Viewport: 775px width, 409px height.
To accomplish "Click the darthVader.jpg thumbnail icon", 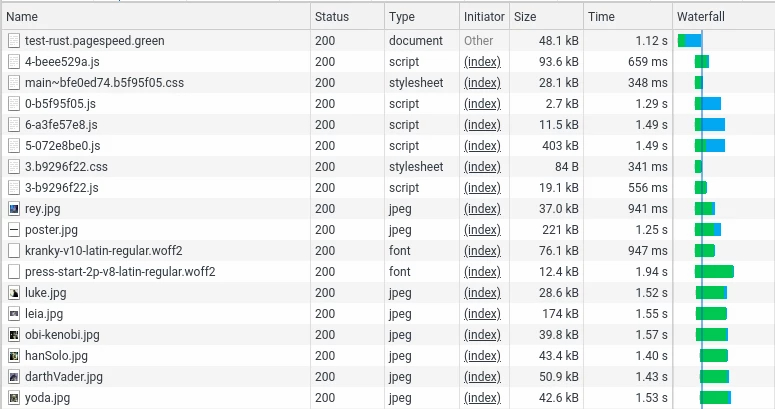I will coord(14,377).
